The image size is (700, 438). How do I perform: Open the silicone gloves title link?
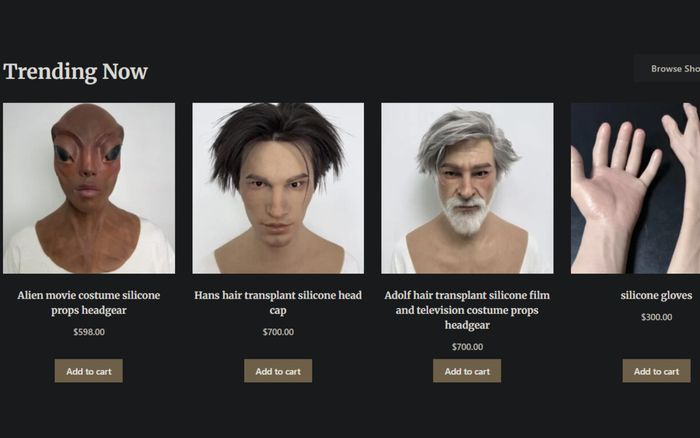(656, 295)
